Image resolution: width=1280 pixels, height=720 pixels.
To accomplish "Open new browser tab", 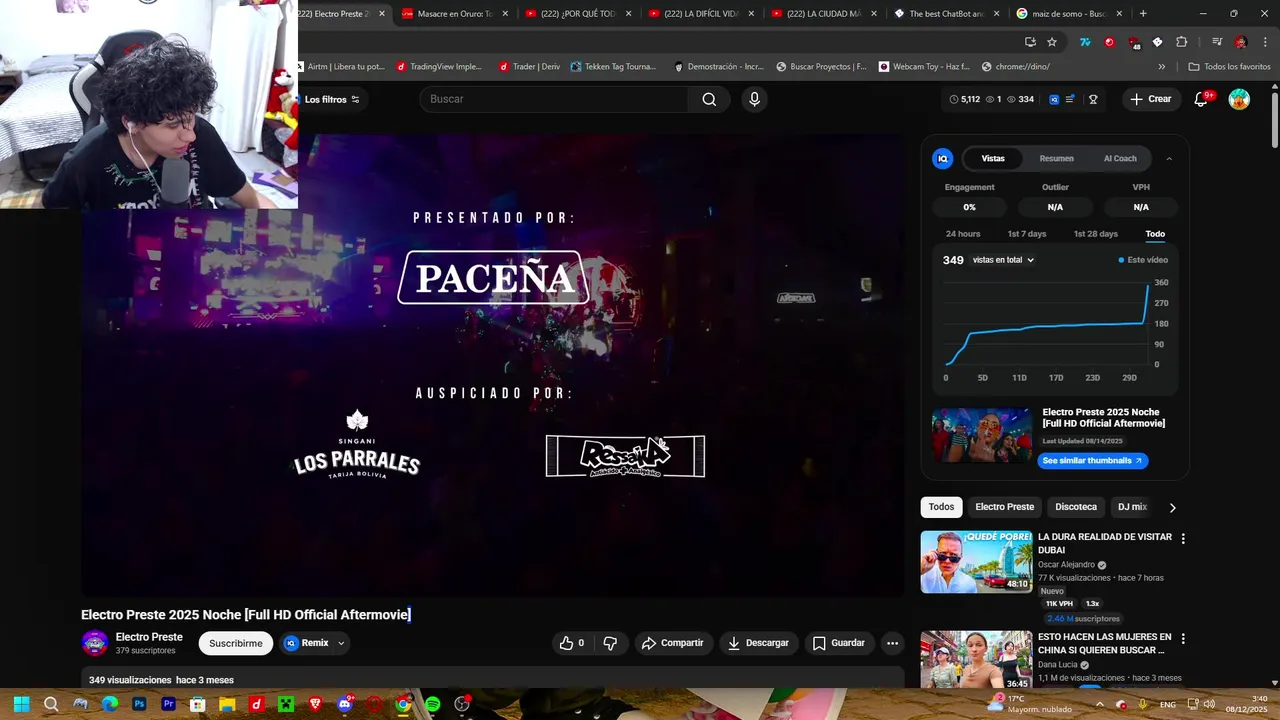I will [1143, 14].
